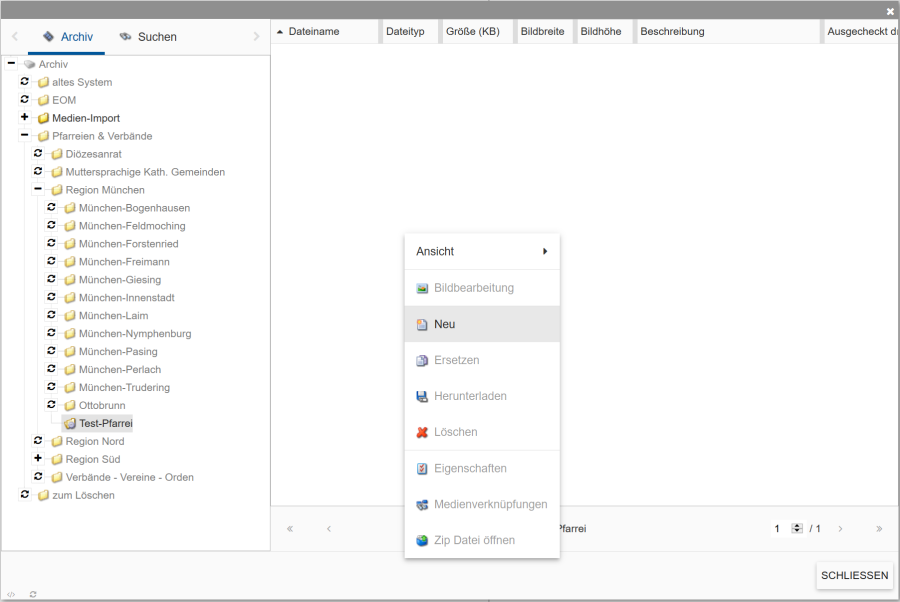Collapse the Pfarreien & Verbände node

pyautogui.click(x=25, y=136)
